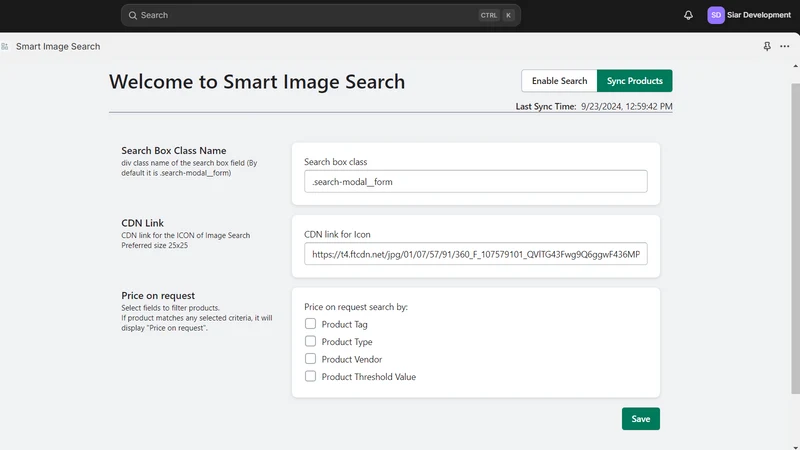Check the Product Tag checkbox

[x=310, y=323]
